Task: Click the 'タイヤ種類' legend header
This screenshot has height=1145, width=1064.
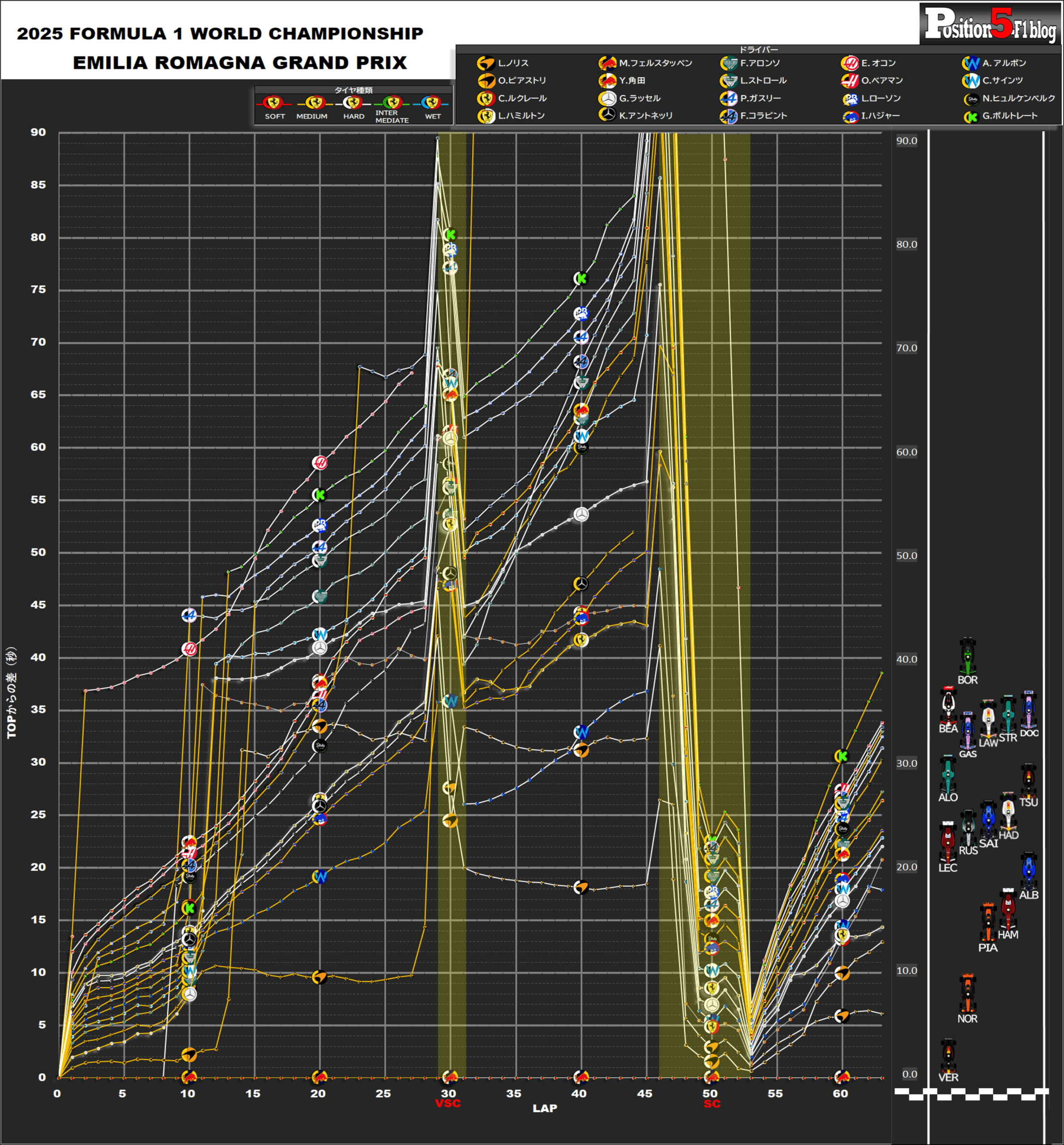Action: [x=353, y=90]
